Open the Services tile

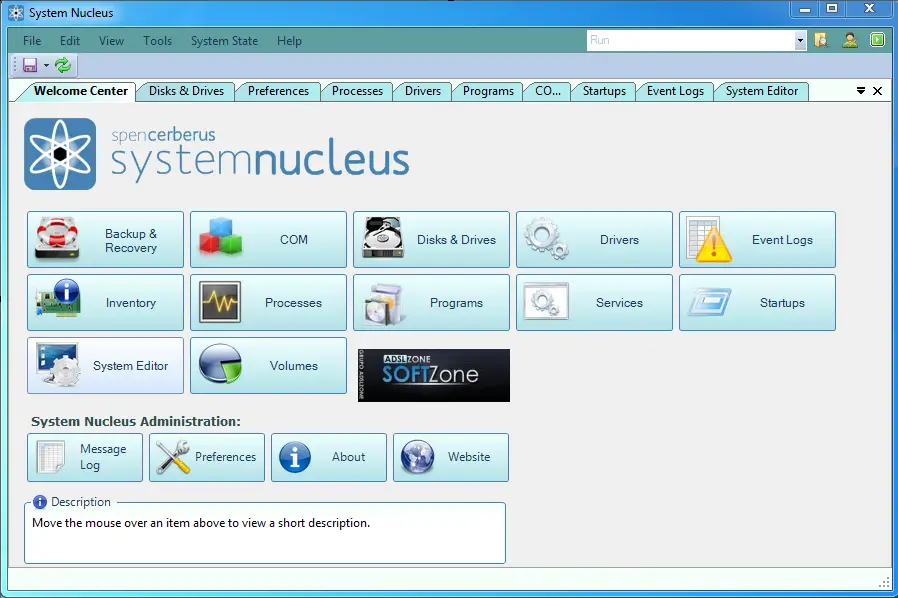point(594,302)
